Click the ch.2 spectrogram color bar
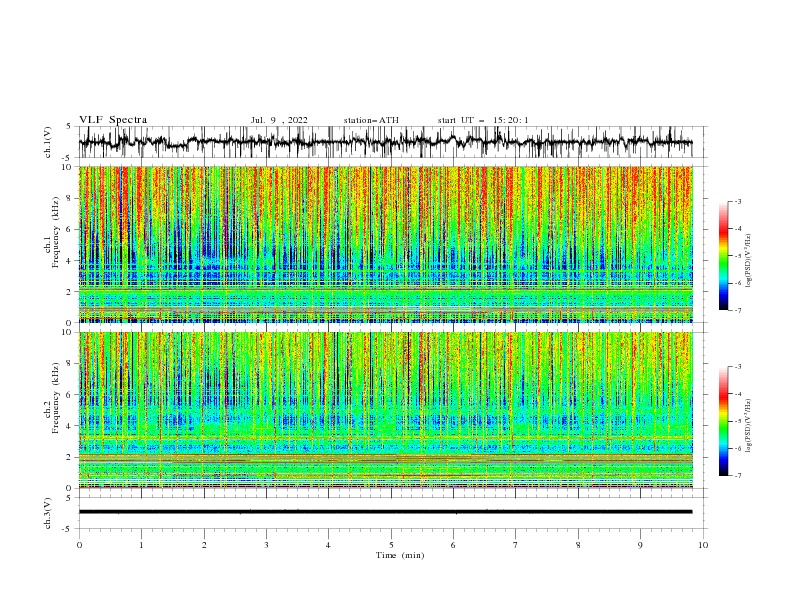This screenshot has width=792, height=612. point(724,421)
